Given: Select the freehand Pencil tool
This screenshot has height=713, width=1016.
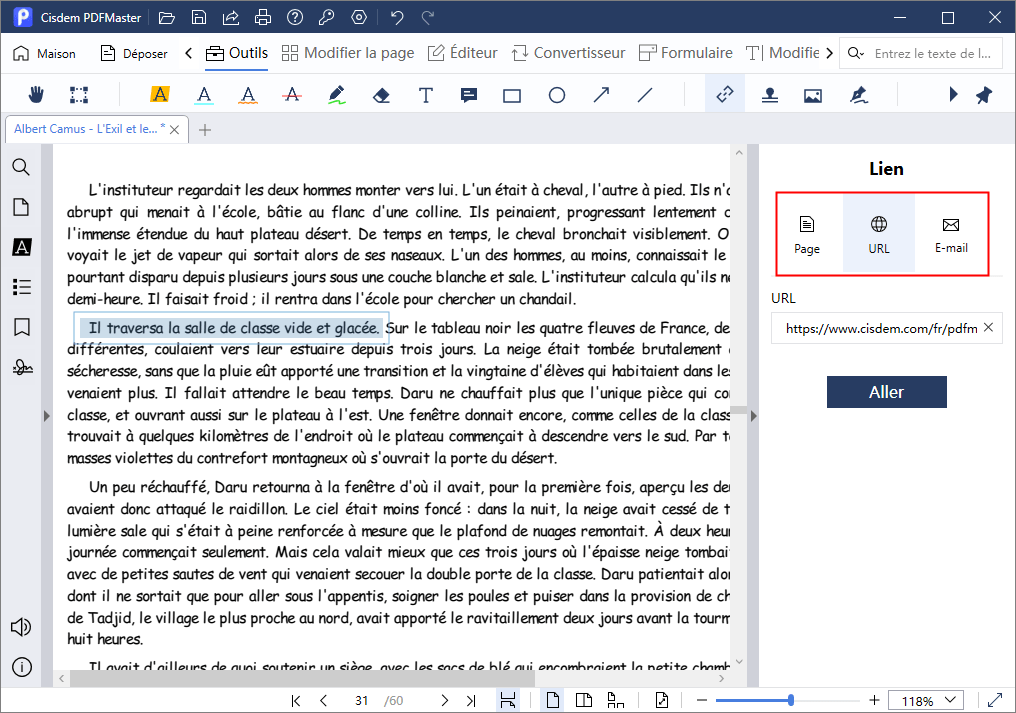Looking at the screenshot, I should (336, 95).
